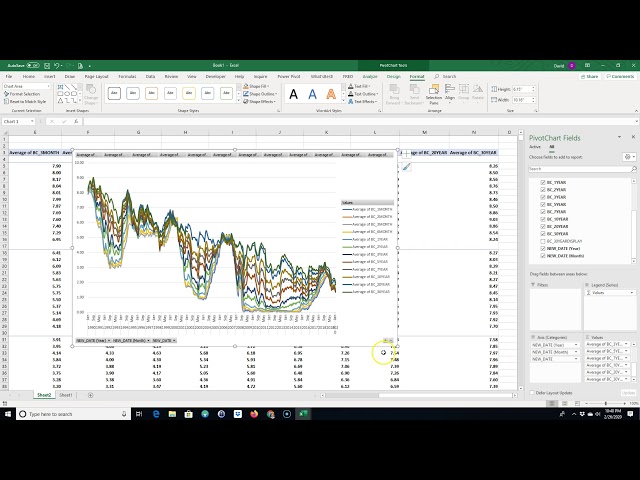Enable Defer Layout Update checkbox
Screen dimensions: 640x480
click(x=532, y=393)
